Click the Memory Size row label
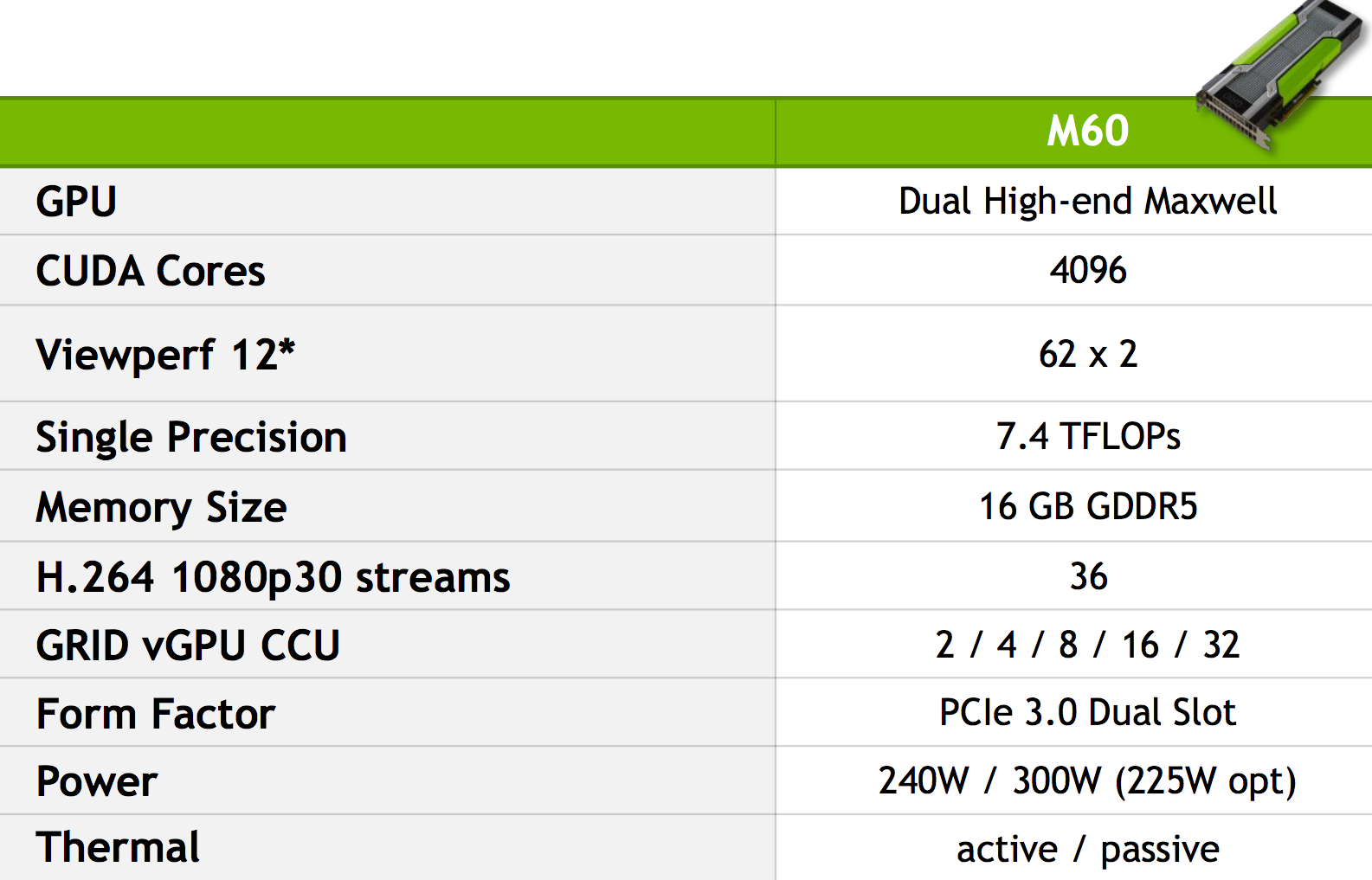 161,507
